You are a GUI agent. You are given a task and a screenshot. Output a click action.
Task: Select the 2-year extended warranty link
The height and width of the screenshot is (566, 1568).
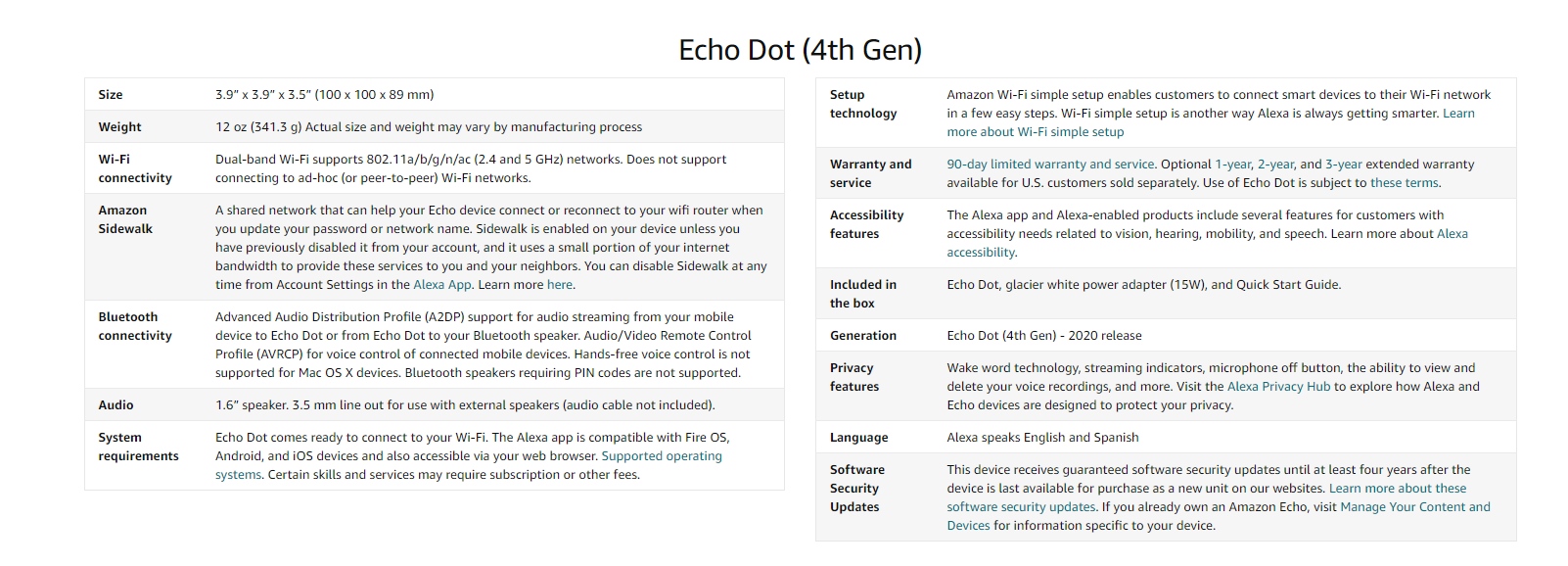1274,165
